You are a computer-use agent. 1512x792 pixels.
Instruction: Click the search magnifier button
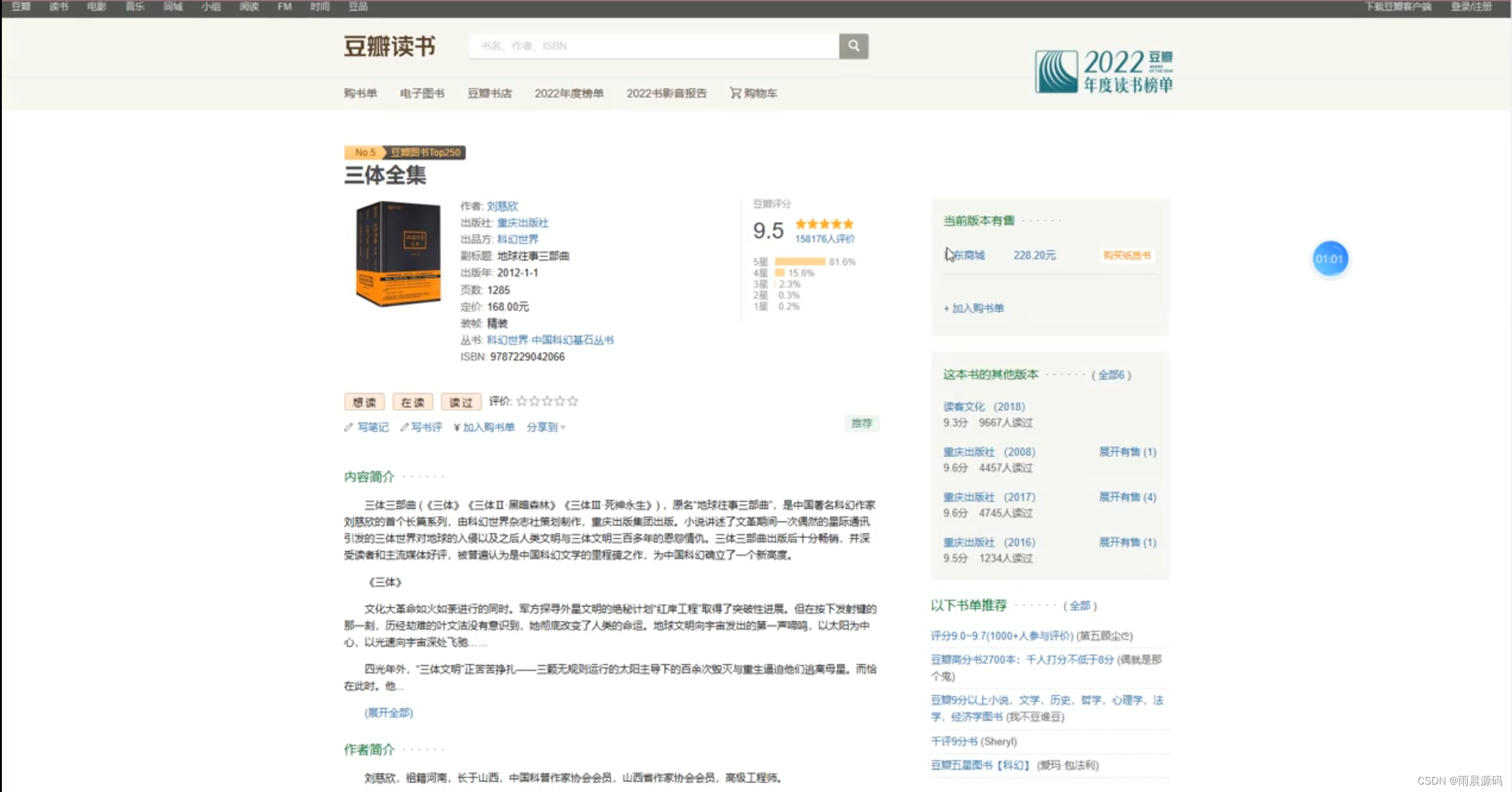[x=853, y=46]
